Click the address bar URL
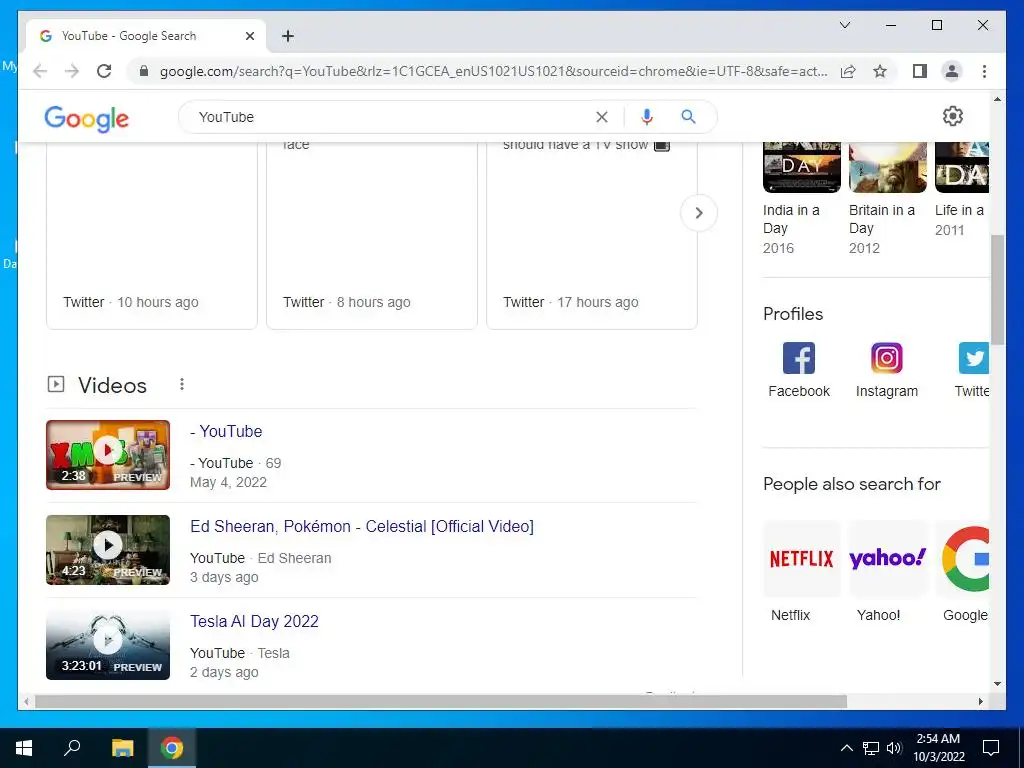 click(x=493, y=71)
